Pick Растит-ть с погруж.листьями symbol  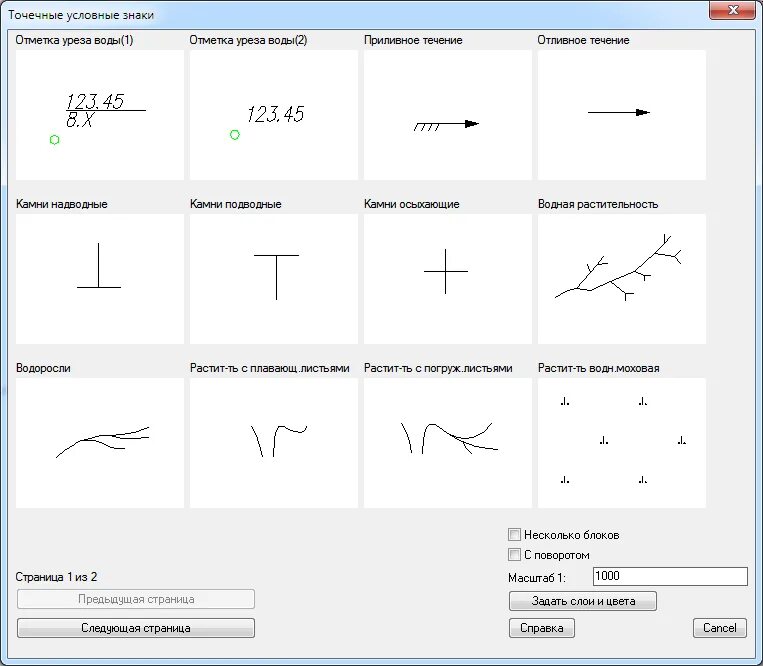(x=448, y=443)
